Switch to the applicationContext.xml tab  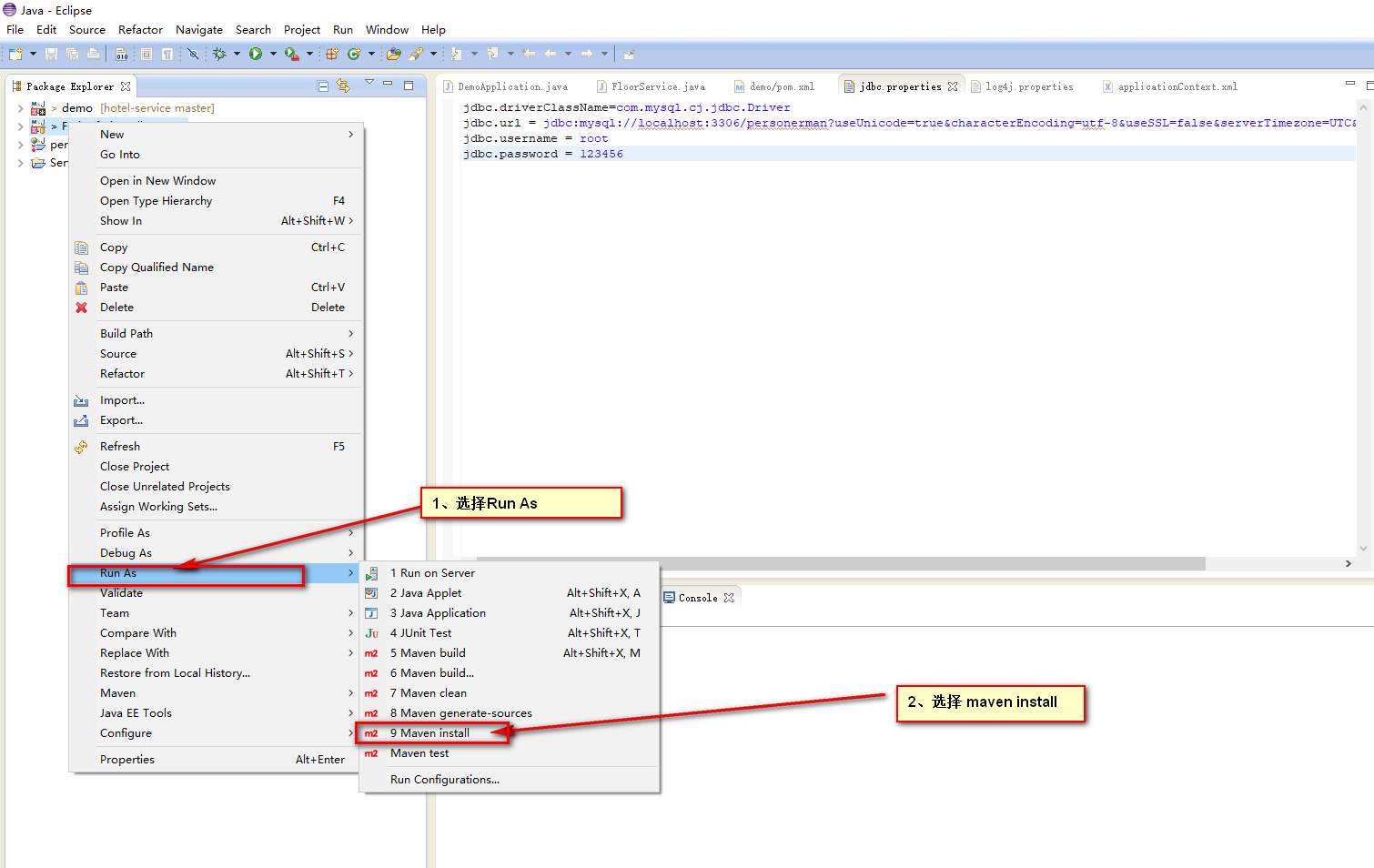coord(1170,86)
